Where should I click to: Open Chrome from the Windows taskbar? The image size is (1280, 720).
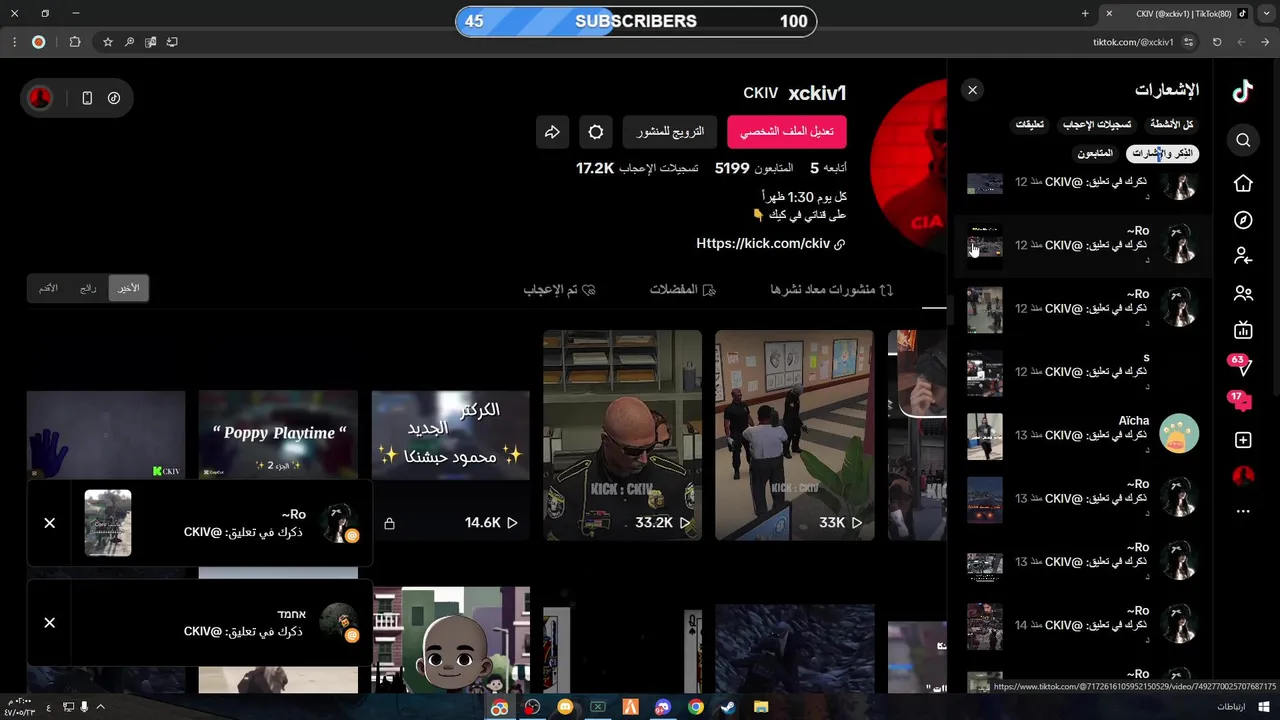pyautogui.click(x=695, y=707)
